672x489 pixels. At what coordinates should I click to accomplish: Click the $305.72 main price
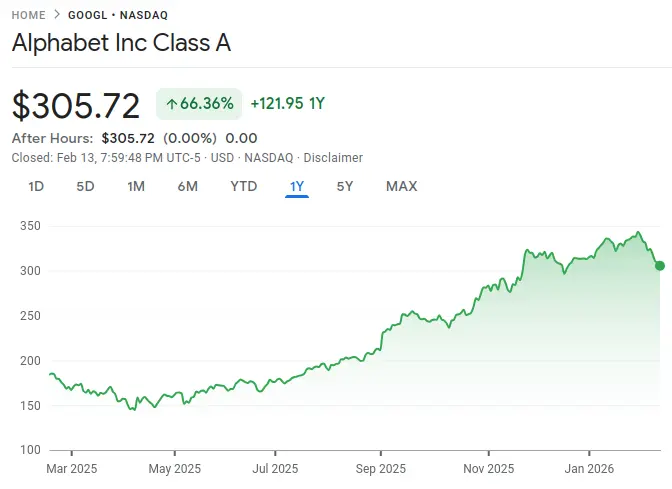click(x=77, y=104)
